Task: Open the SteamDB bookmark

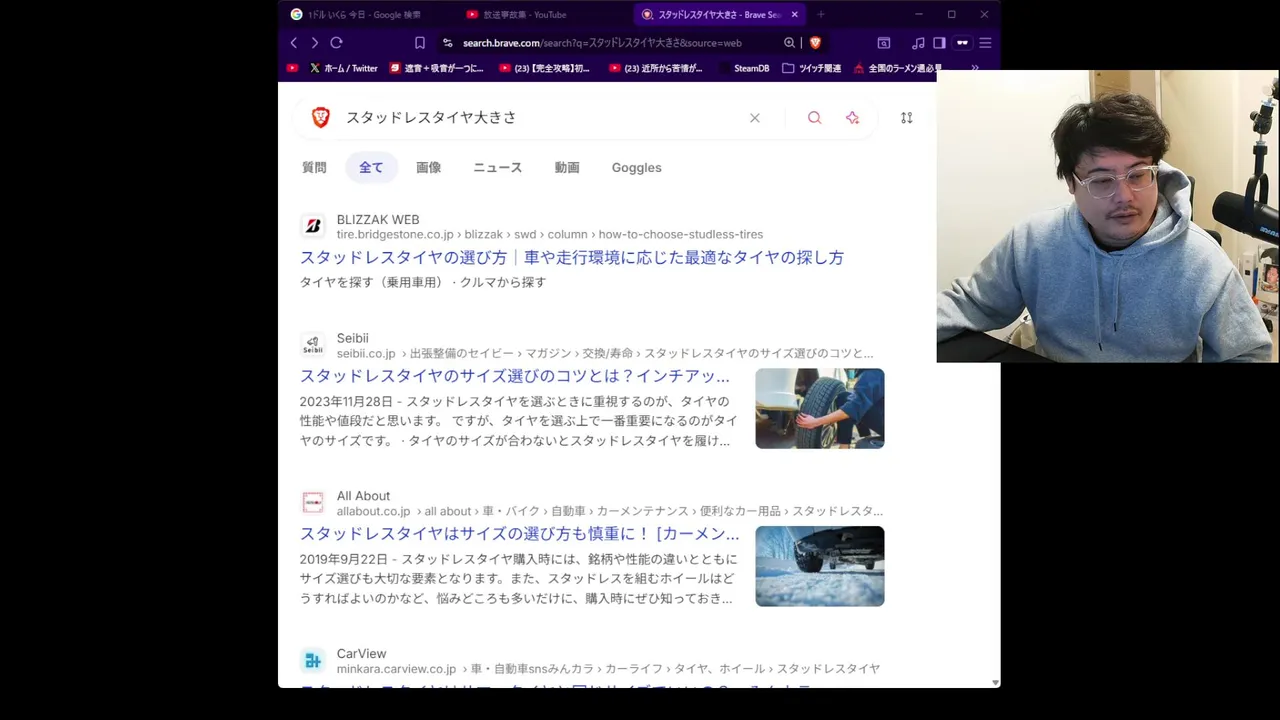Action: (x=744, y=68)
